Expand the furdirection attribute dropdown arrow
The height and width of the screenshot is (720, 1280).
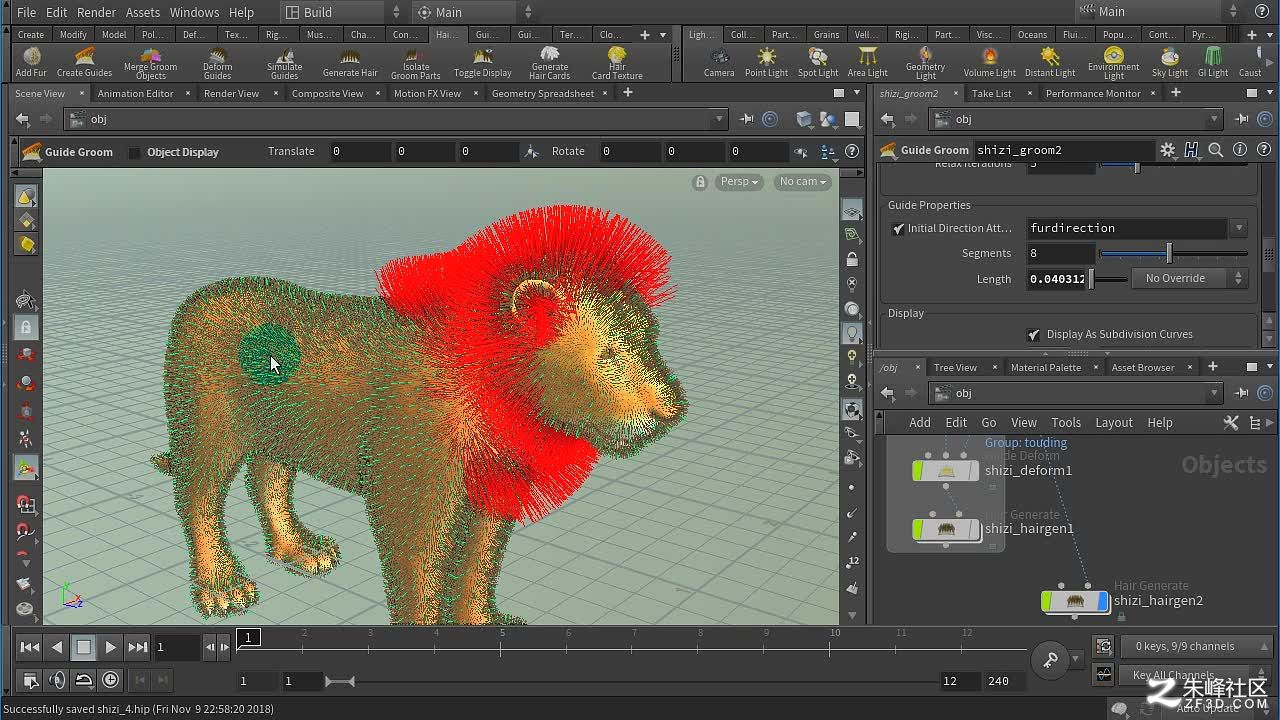click(x=1238, y=229)
